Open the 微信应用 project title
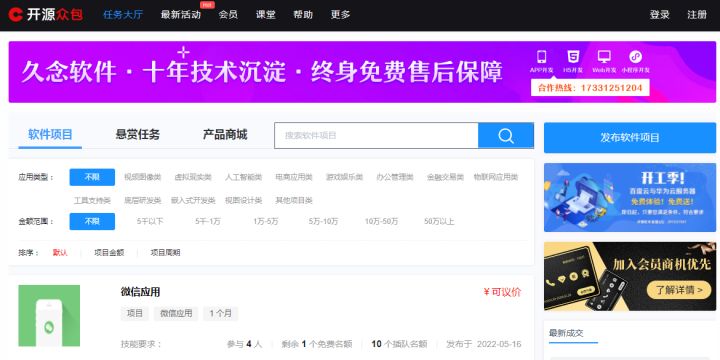Screen dimensions: 720x360 [141, 292]
